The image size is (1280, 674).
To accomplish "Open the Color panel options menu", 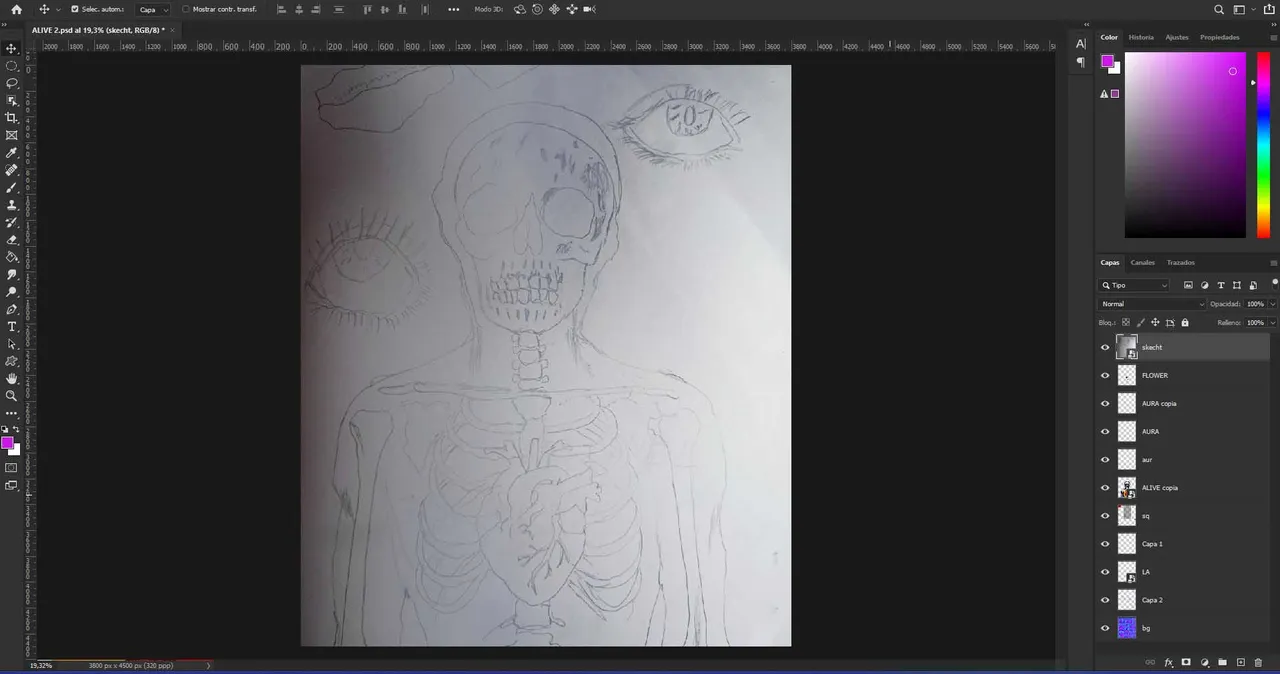I will [1273, 37].
